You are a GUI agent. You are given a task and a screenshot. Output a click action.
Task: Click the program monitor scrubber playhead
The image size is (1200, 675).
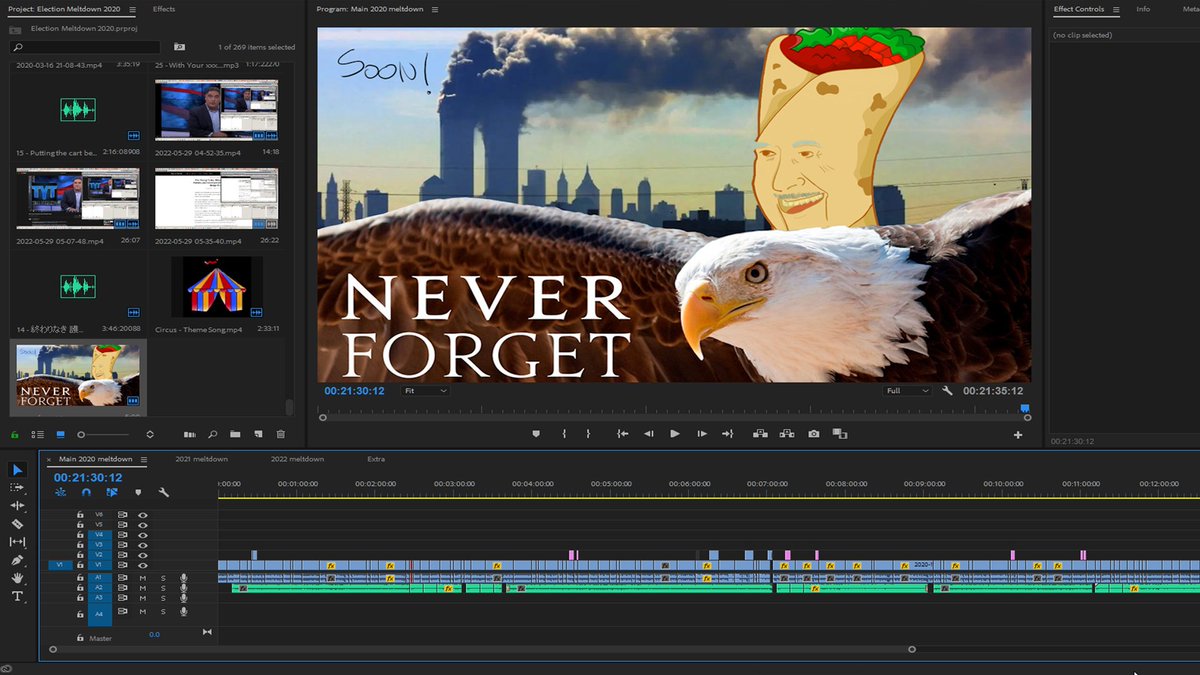click(x=1024, y=408)
